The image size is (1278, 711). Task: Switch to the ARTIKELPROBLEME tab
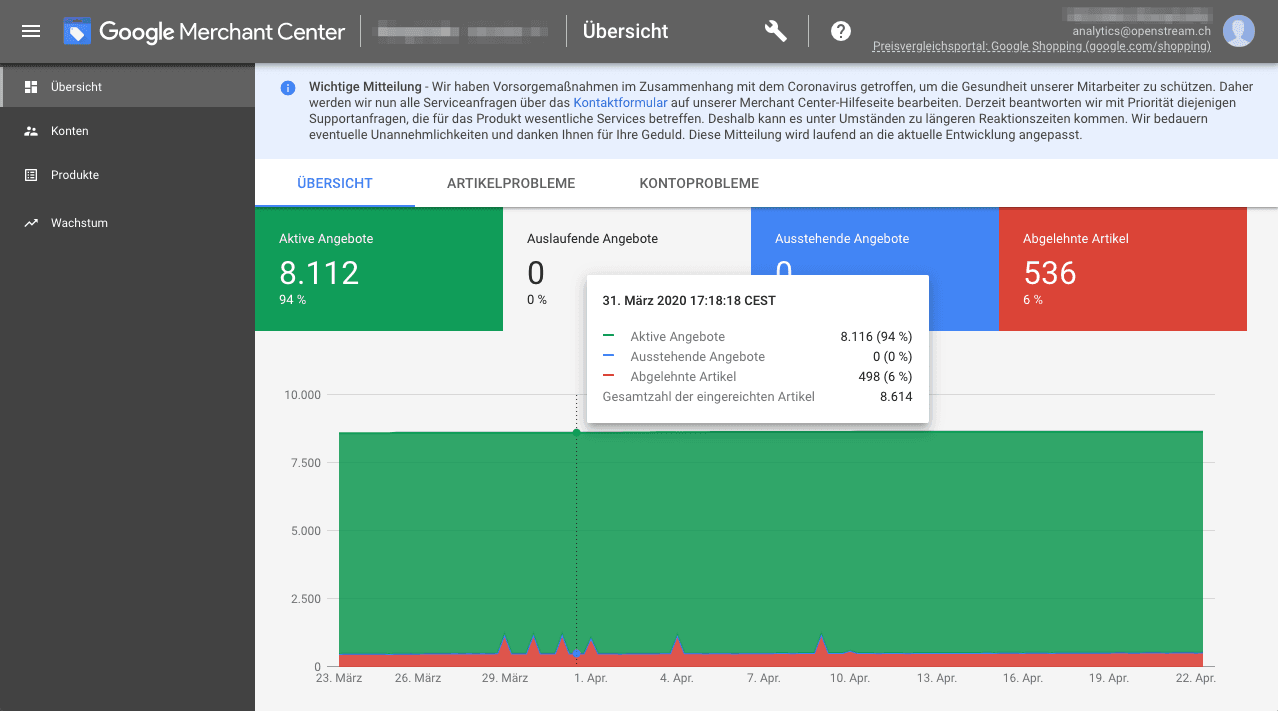coord(511,184)
